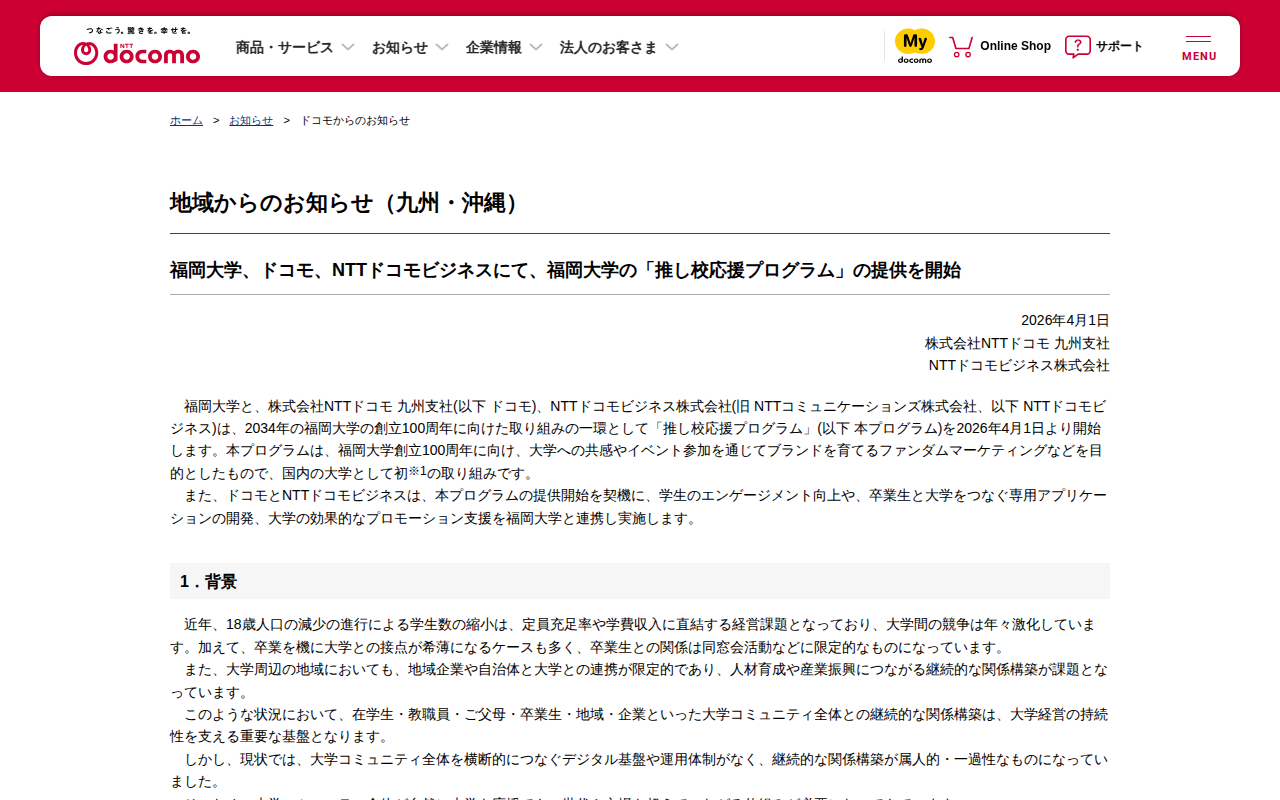Click the paragraph starting また、大学周辺の地域においても
Screen dimensions: 1280x800
640,681
